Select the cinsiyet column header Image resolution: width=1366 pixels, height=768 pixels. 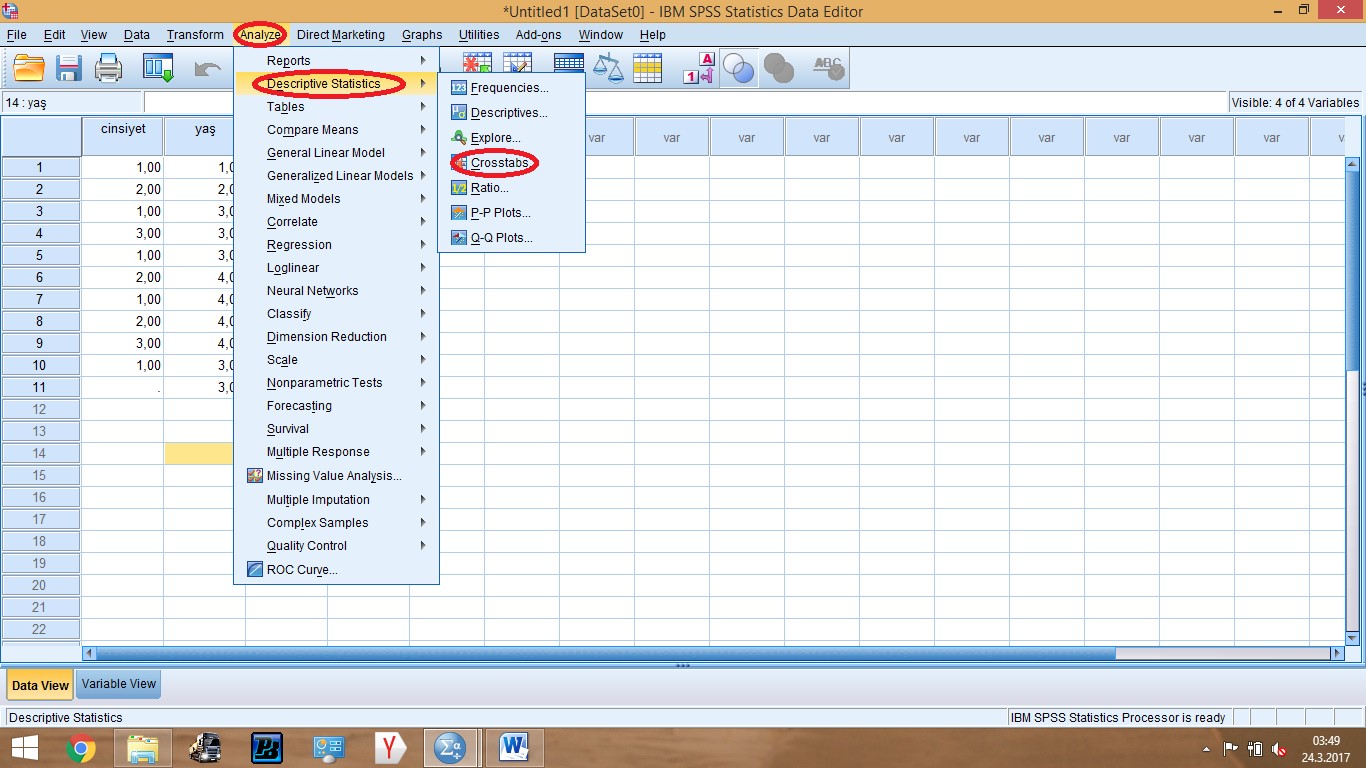click(x=123, y=136)
